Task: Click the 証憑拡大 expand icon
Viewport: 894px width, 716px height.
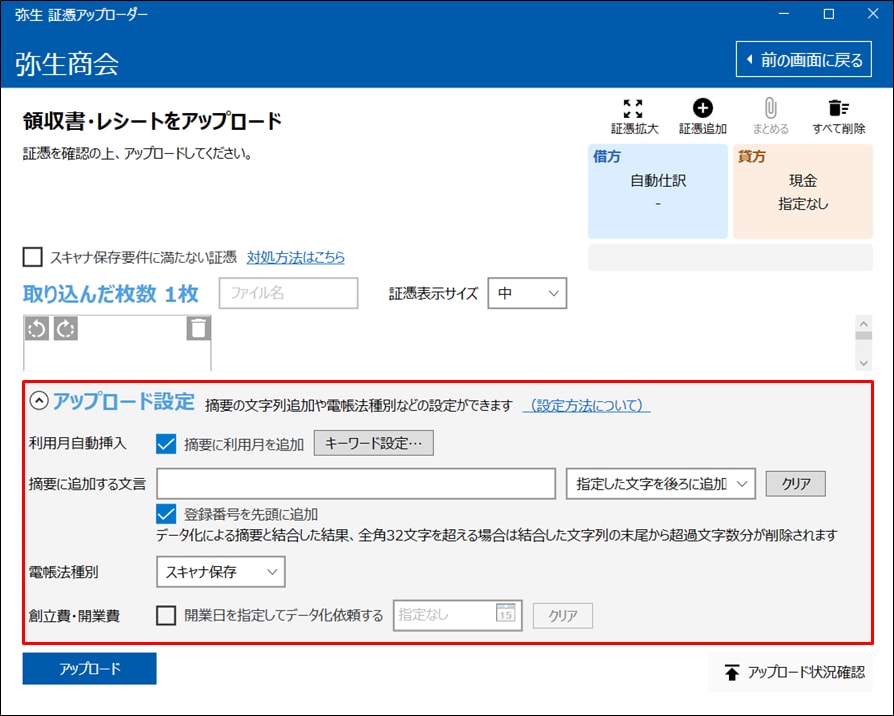Action: [x=633, y=109]
